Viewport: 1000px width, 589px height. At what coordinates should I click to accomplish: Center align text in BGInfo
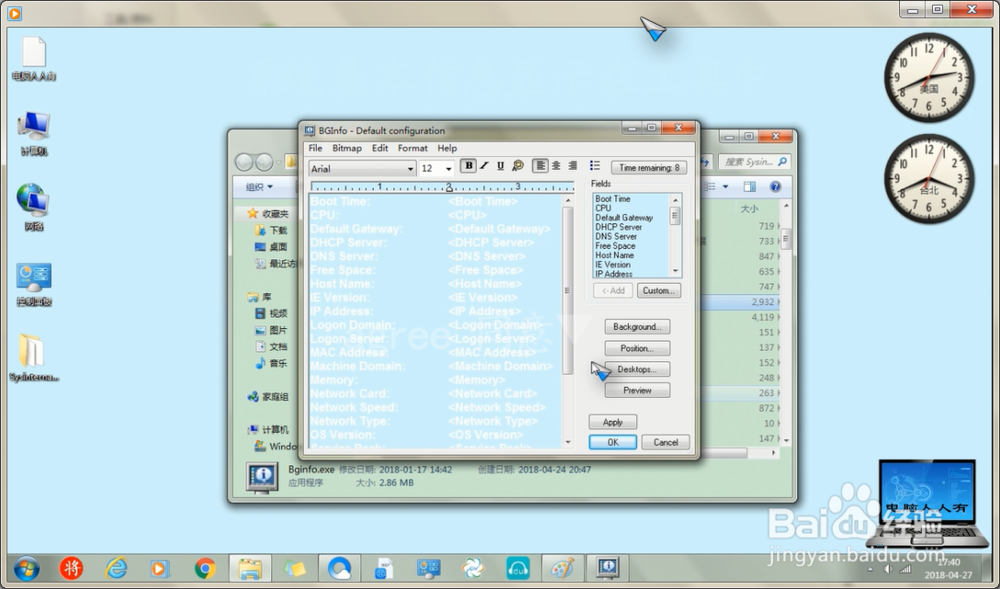point(556,166)
